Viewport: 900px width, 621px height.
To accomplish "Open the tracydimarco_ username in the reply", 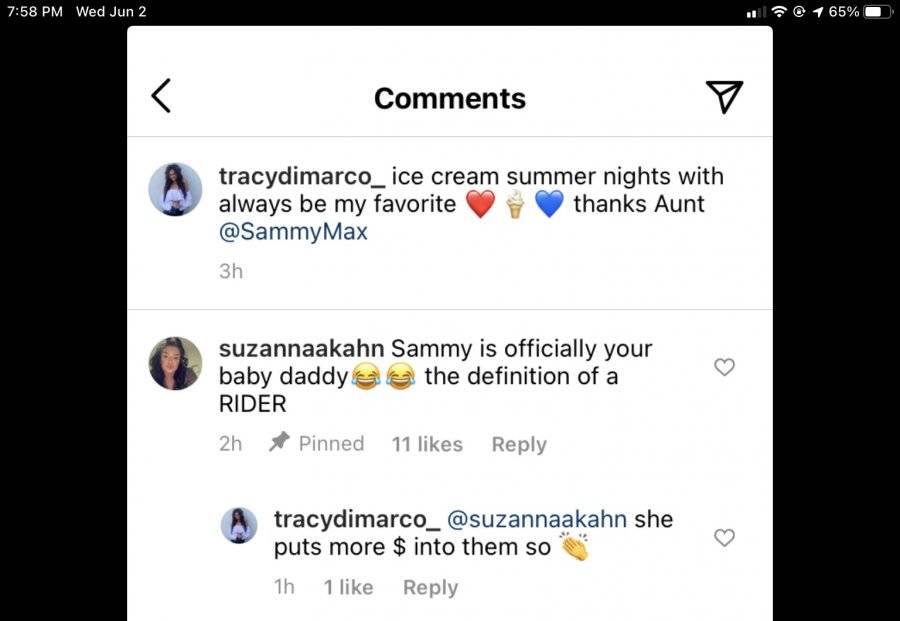I will (357, 519).
